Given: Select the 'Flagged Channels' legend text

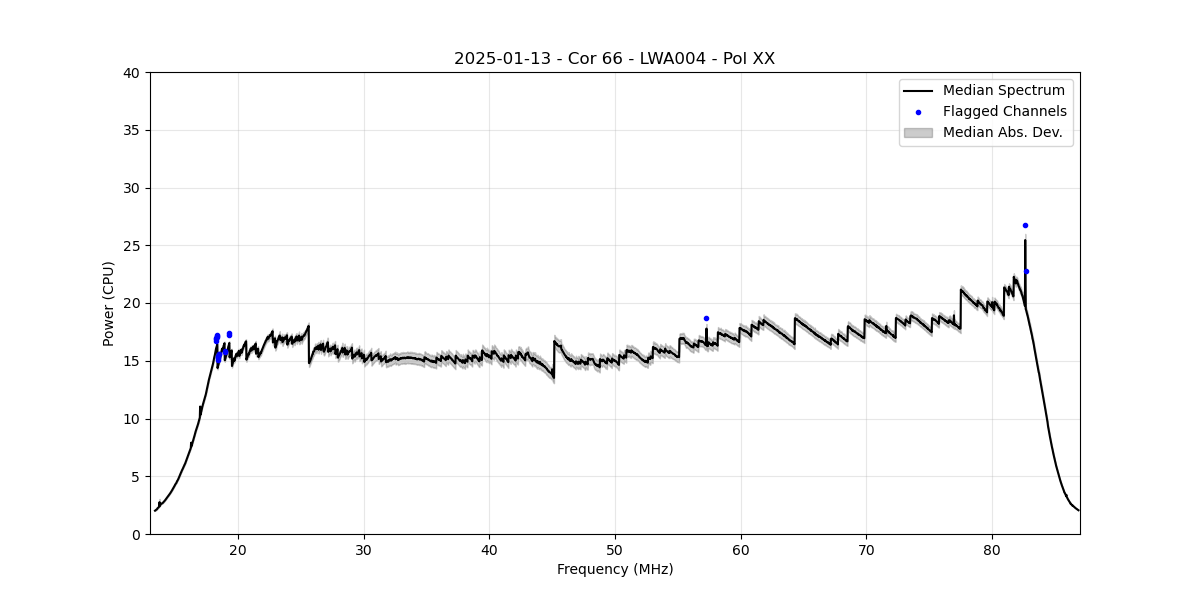Looking at the screenshot, I should tap(1004, 112).
